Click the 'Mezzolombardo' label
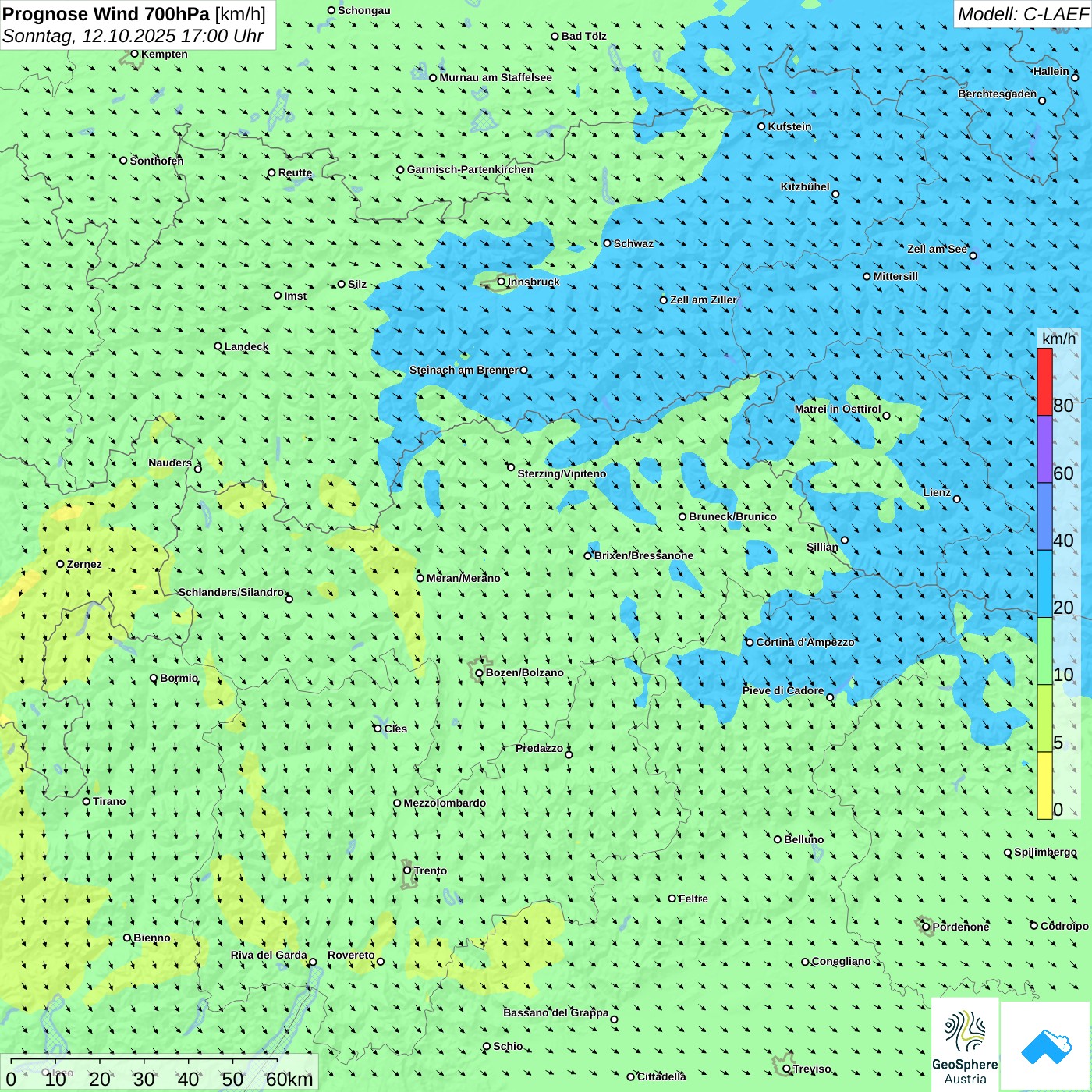1092x1092 pixels. coord(445,803)
